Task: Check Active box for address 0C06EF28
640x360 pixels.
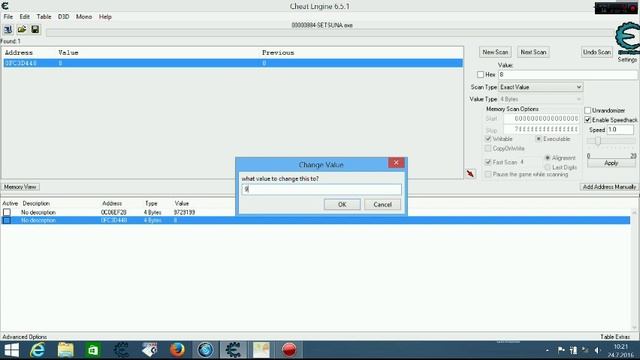Action: tap(7, 212)
